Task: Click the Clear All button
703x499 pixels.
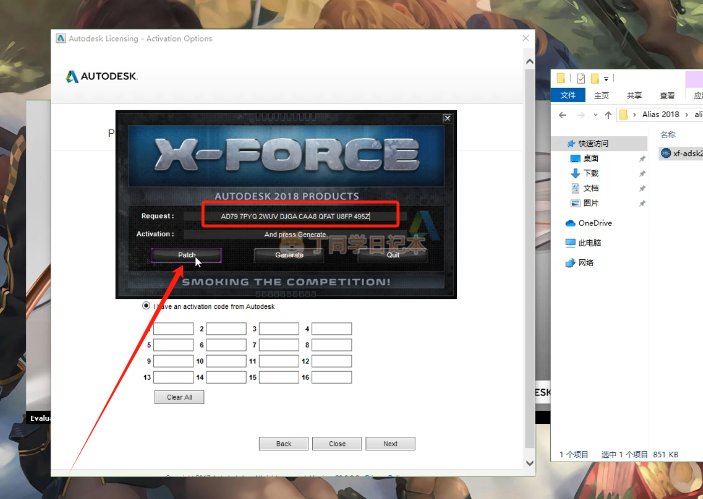Action: [179, 397]
